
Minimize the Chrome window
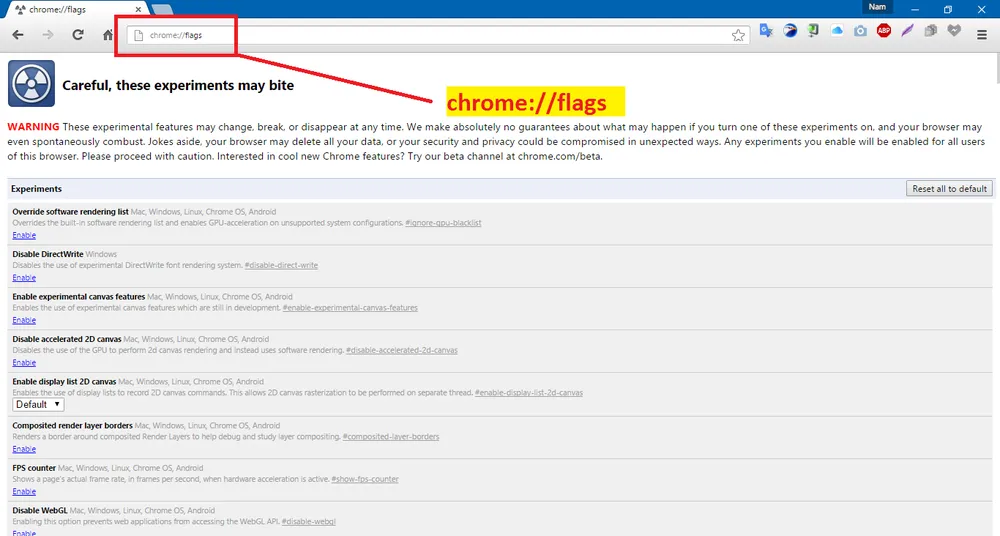click(x=915, y=10)
